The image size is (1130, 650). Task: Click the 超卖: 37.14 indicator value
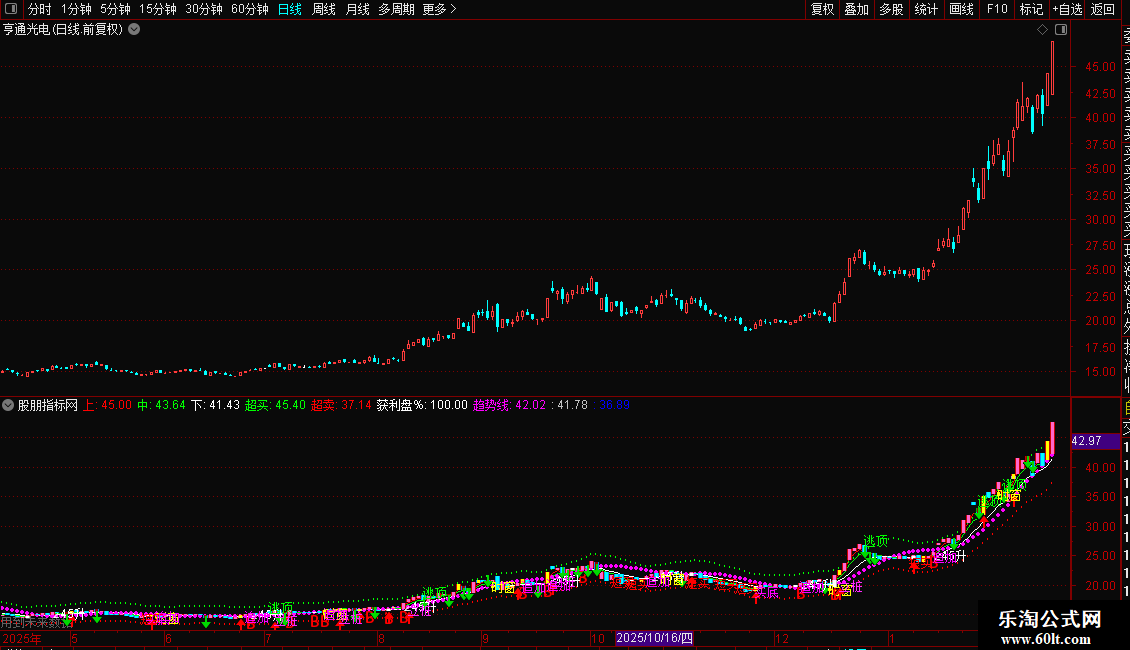click(x=341, y=405)
